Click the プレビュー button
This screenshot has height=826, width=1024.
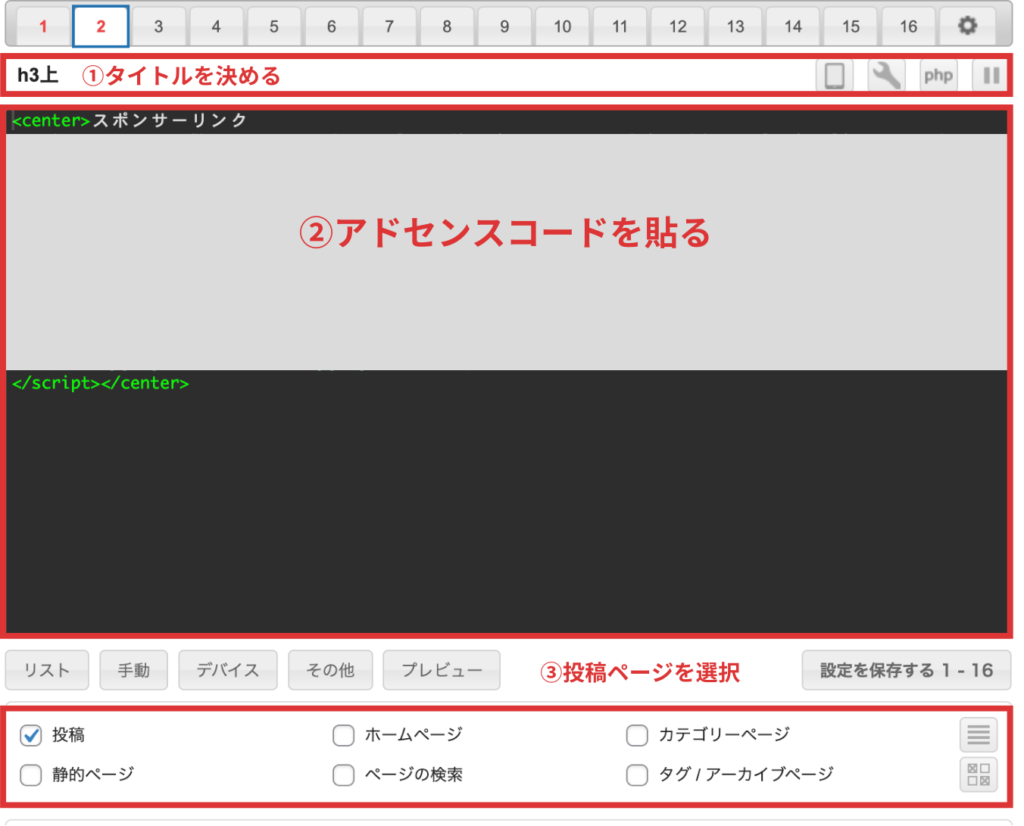(x=441, y=670)
